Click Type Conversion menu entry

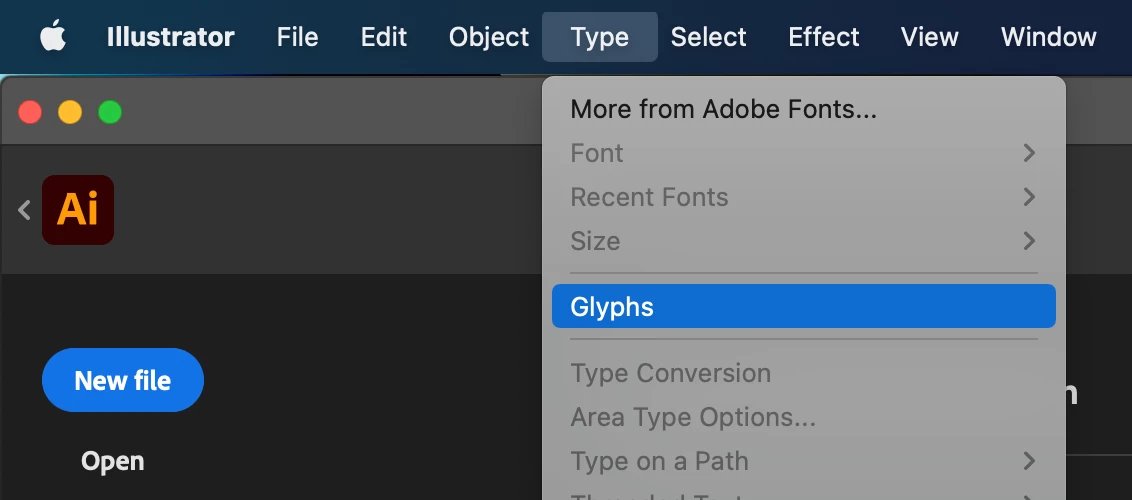804,373
